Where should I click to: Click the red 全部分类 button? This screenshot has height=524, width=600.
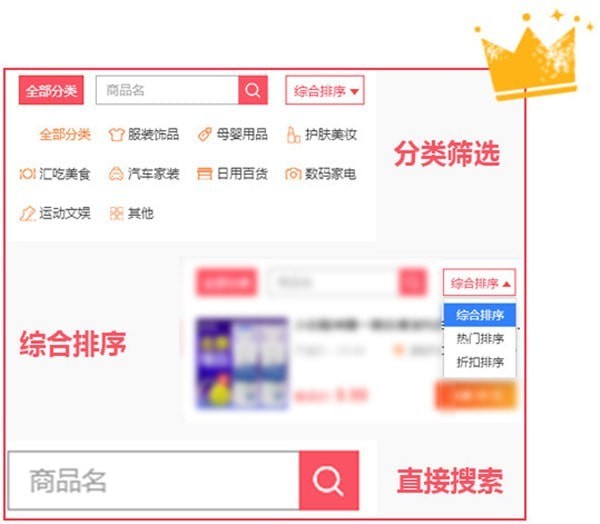tap(51, 90)
